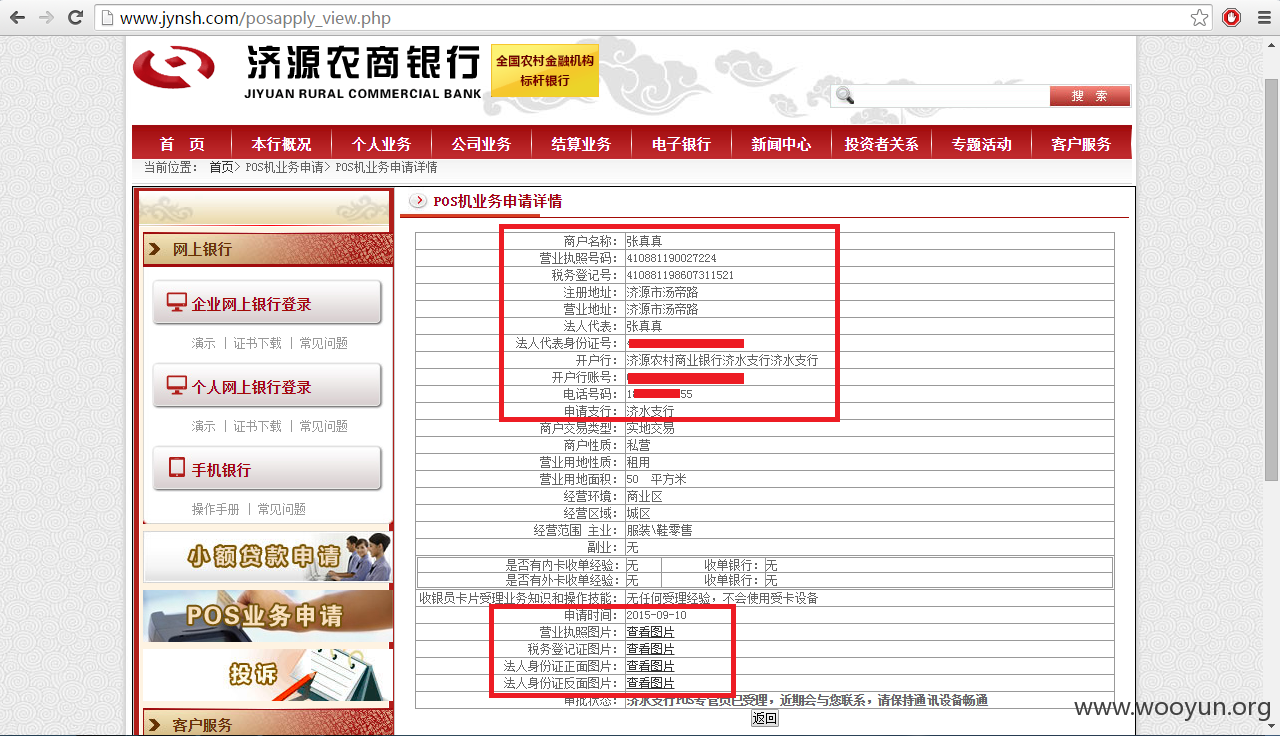Click the 搜索 search button
The height and width of the screenshot is (736, 1280).
pos(1089,95)
